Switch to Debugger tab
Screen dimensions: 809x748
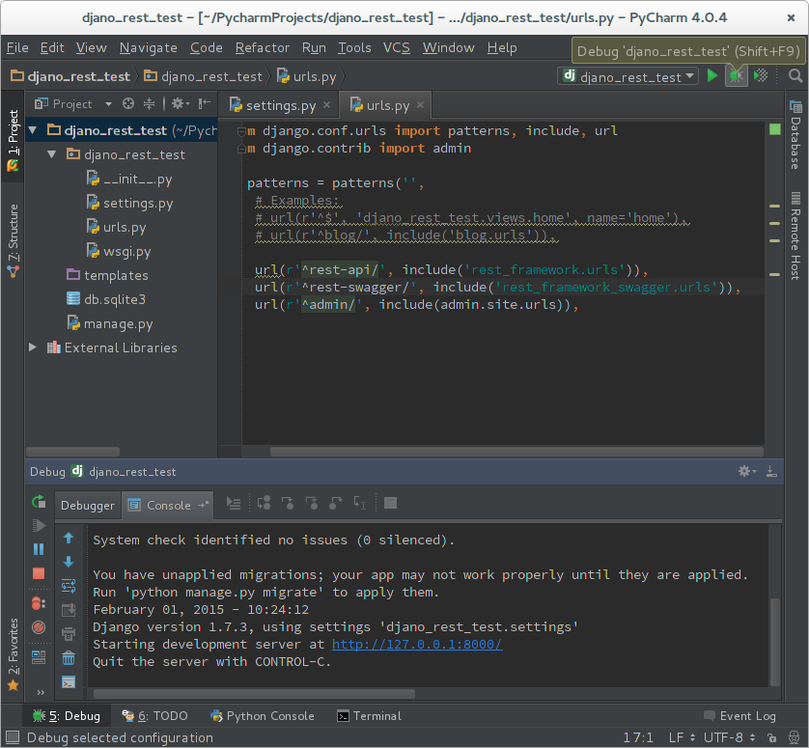pyautogui.click(x=88, y=505)
